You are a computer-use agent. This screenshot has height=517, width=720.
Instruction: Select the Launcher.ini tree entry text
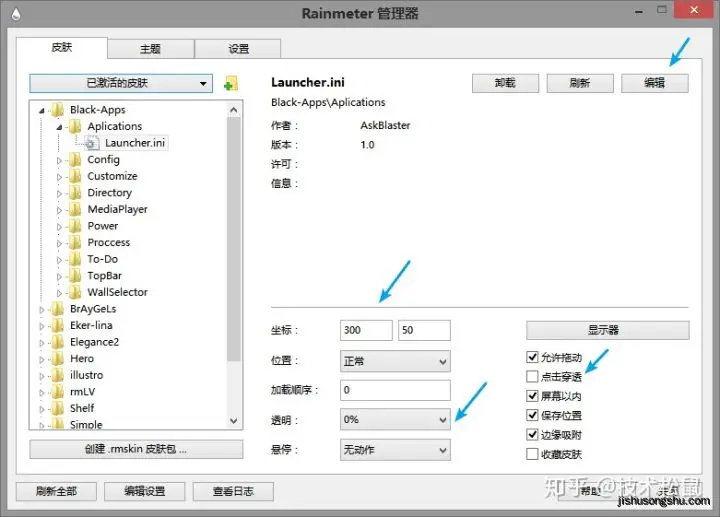135,143
